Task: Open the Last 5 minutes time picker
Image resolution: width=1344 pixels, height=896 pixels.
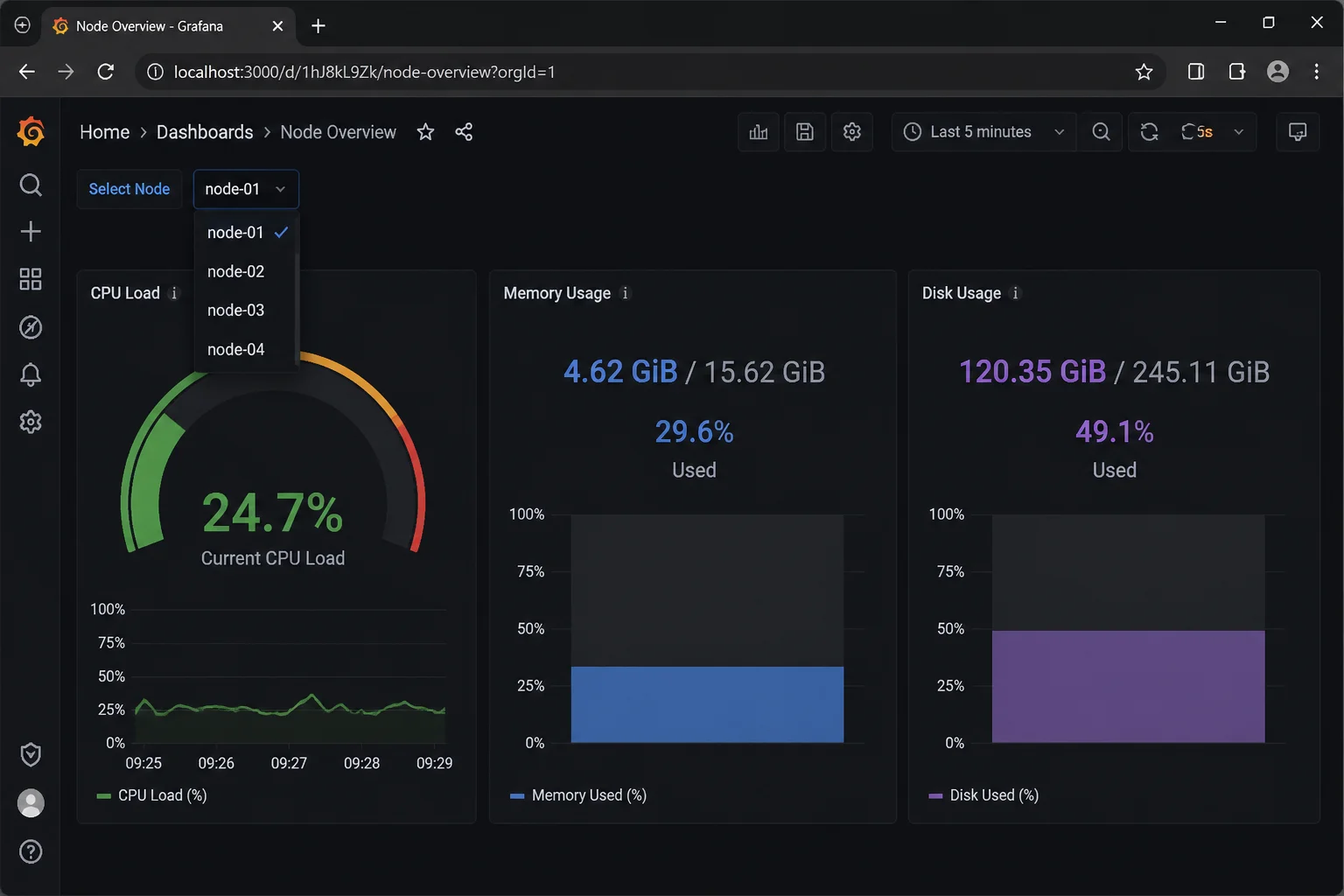Action: tap(983, 132)
